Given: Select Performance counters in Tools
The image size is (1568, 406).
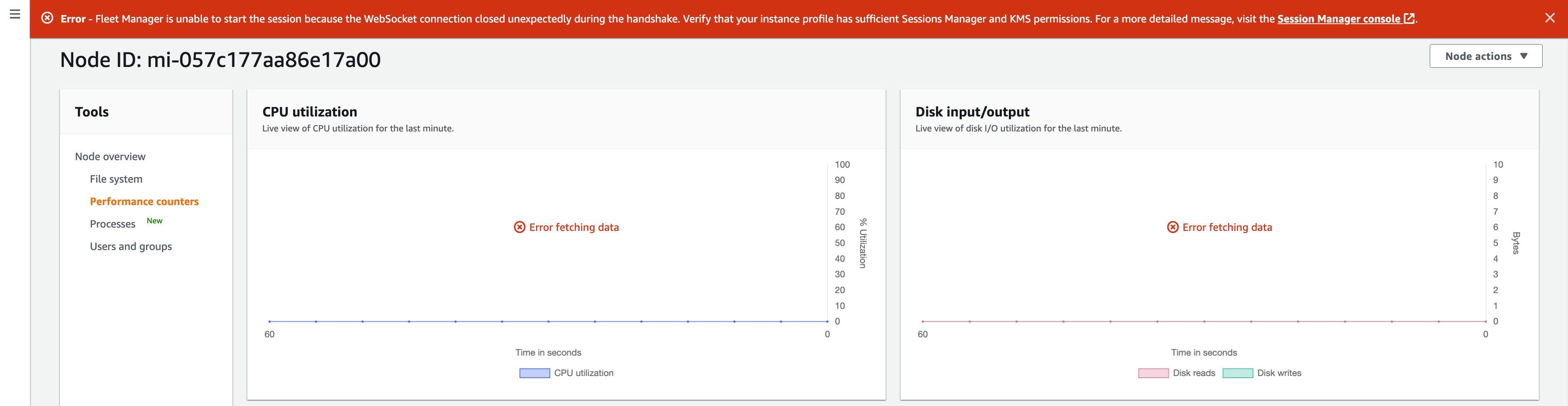Looking at the screenshot, I should [x=144, y=201].
